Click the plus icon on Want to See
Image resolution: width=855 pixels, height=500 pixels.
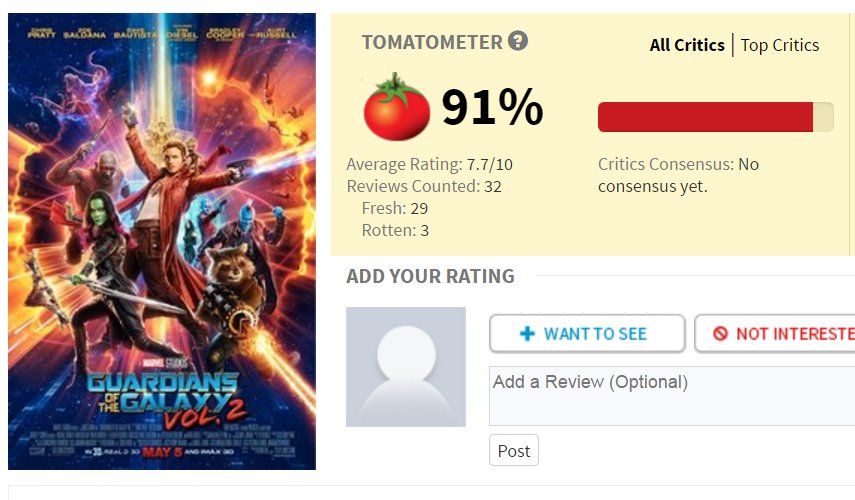click(x=528, y=334)
